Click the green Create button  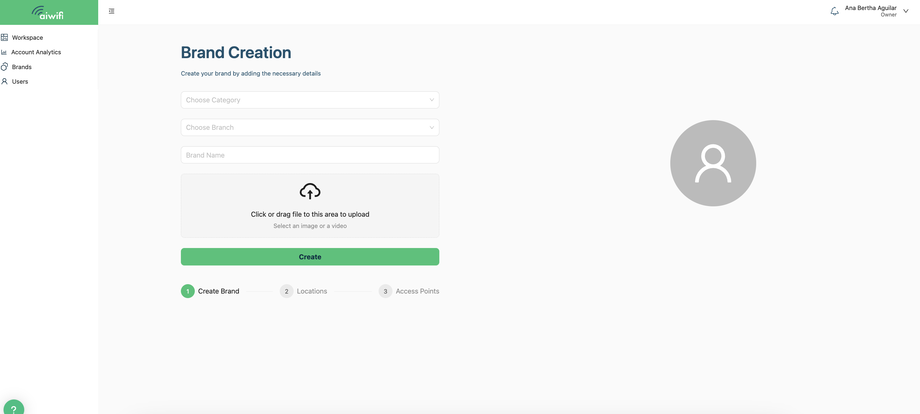click(310, 257)
